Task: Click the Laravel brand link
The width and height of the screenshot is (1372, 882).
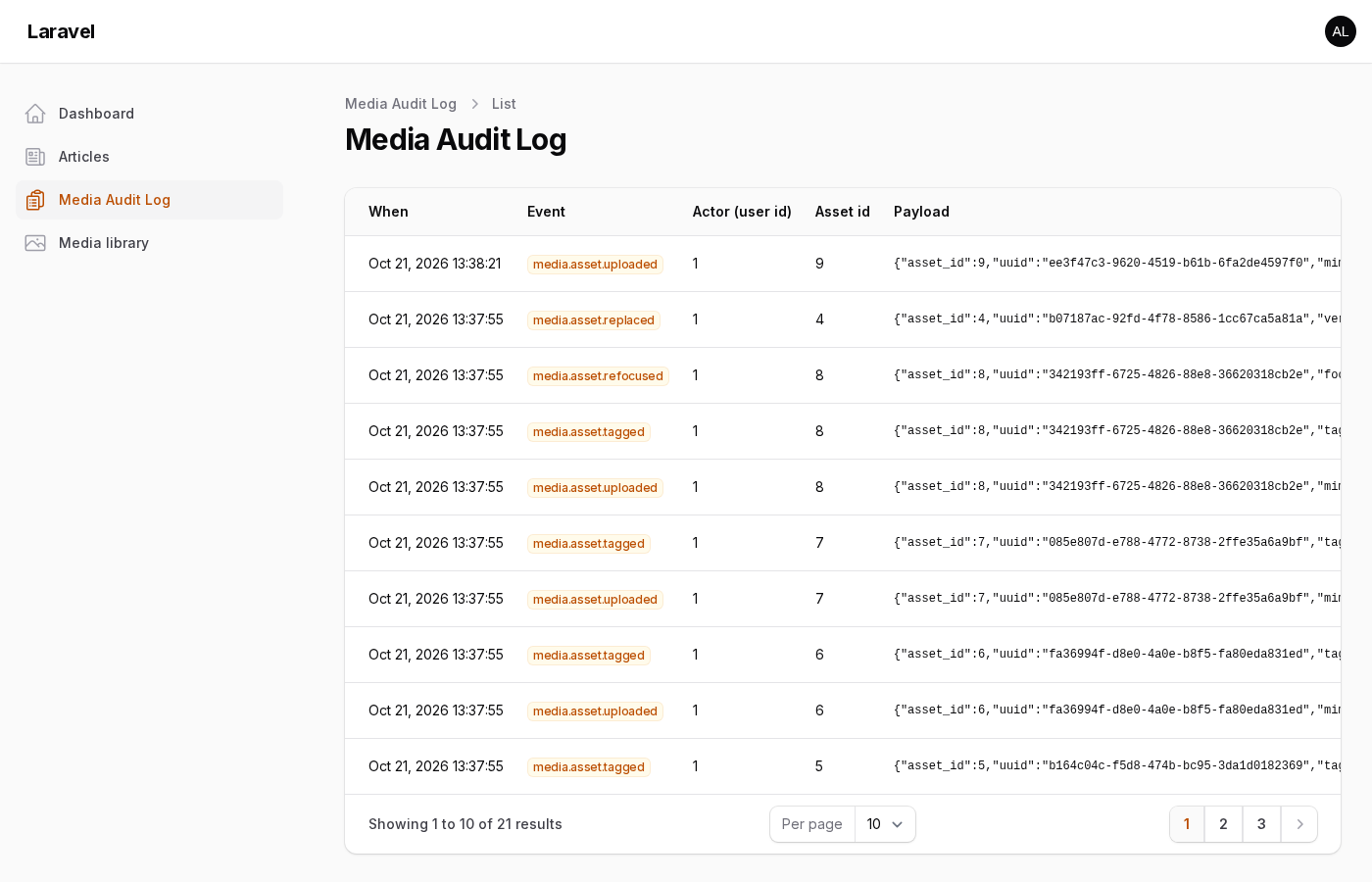Action: 61,31
